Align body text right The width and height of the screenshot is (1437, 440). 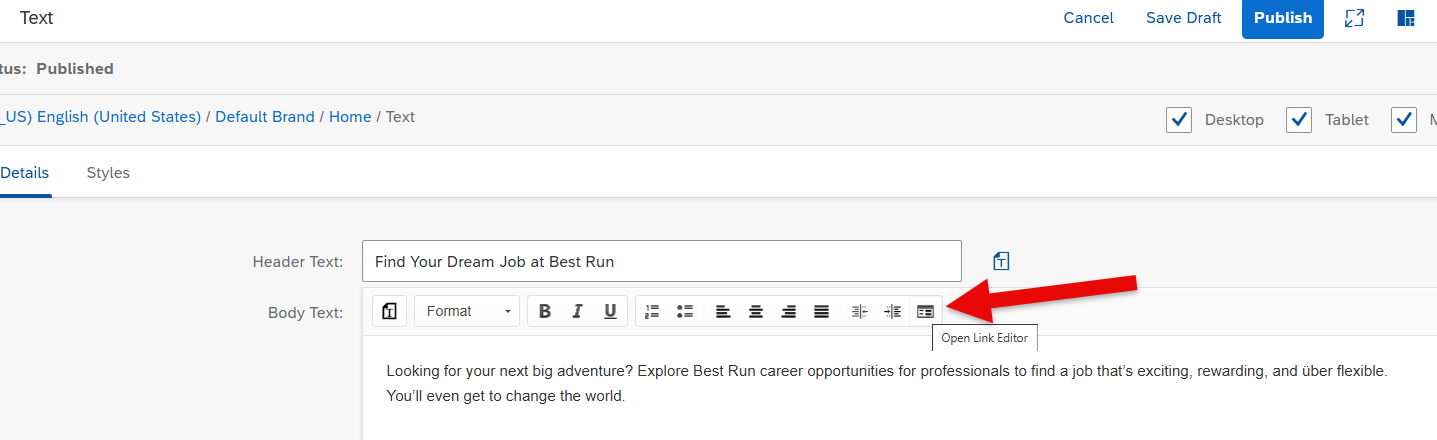tap(789, 311)
